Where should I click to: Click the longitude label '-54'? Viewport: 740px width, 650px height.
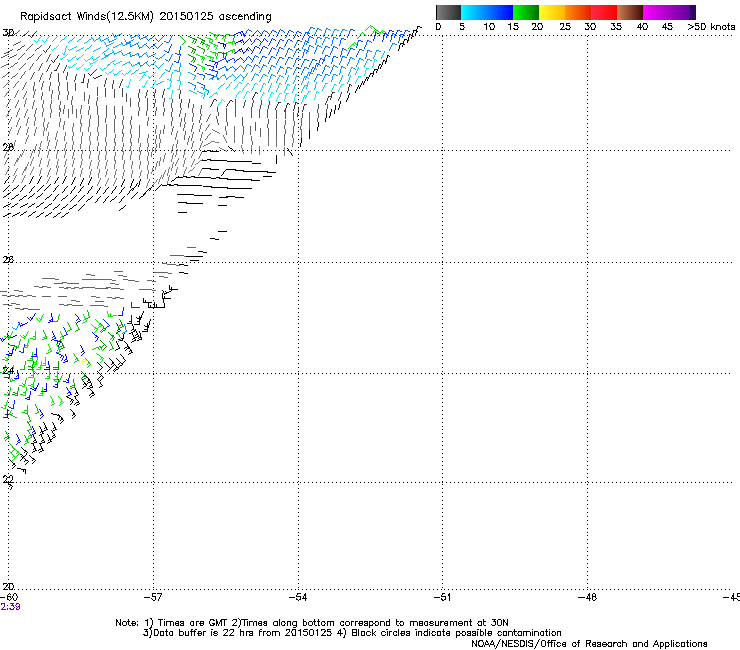pyautogui.click(x=298, y=597)
